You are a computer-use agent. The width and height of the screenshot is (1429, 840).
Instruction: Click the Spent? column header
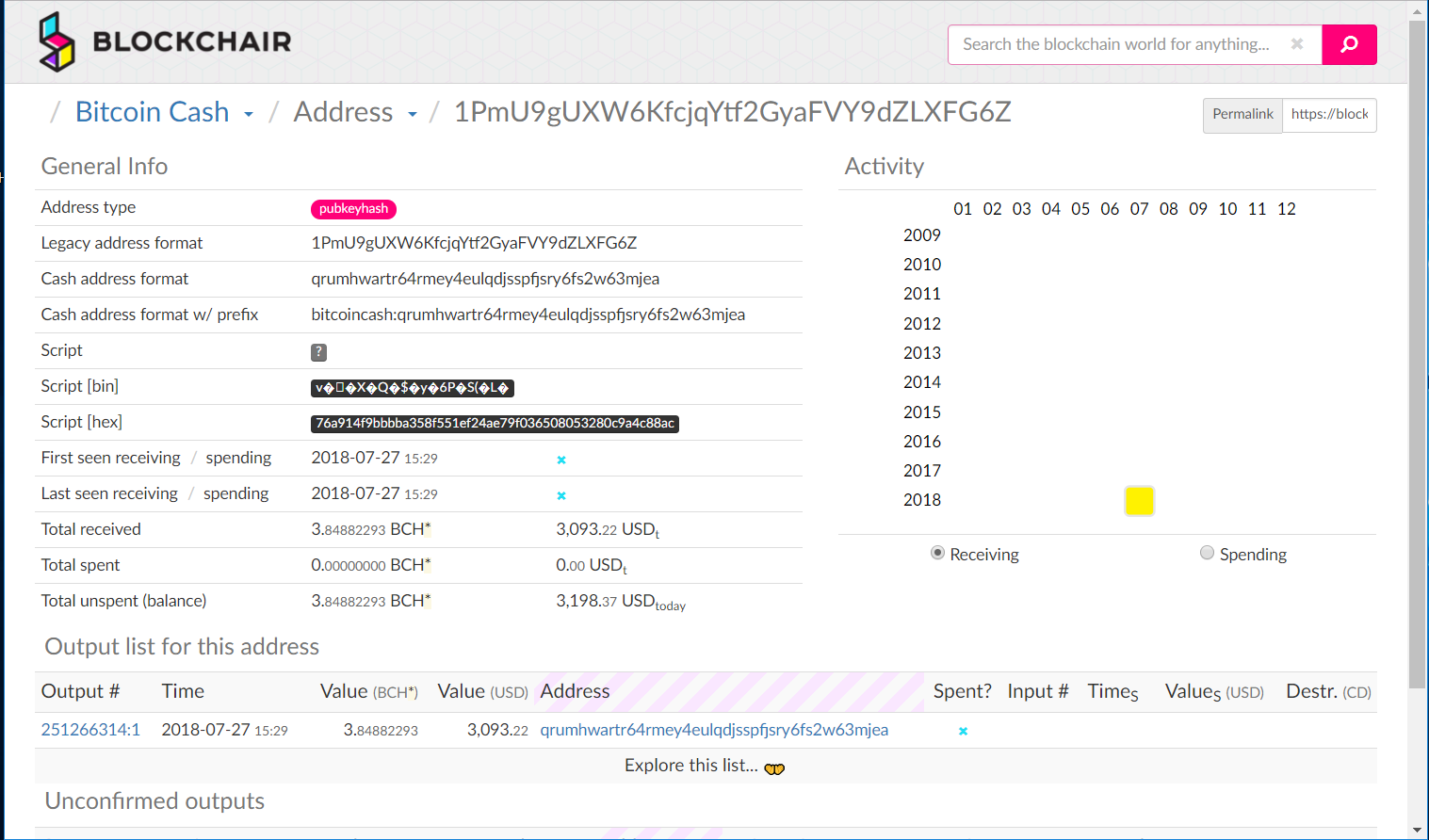coord(962,691)
